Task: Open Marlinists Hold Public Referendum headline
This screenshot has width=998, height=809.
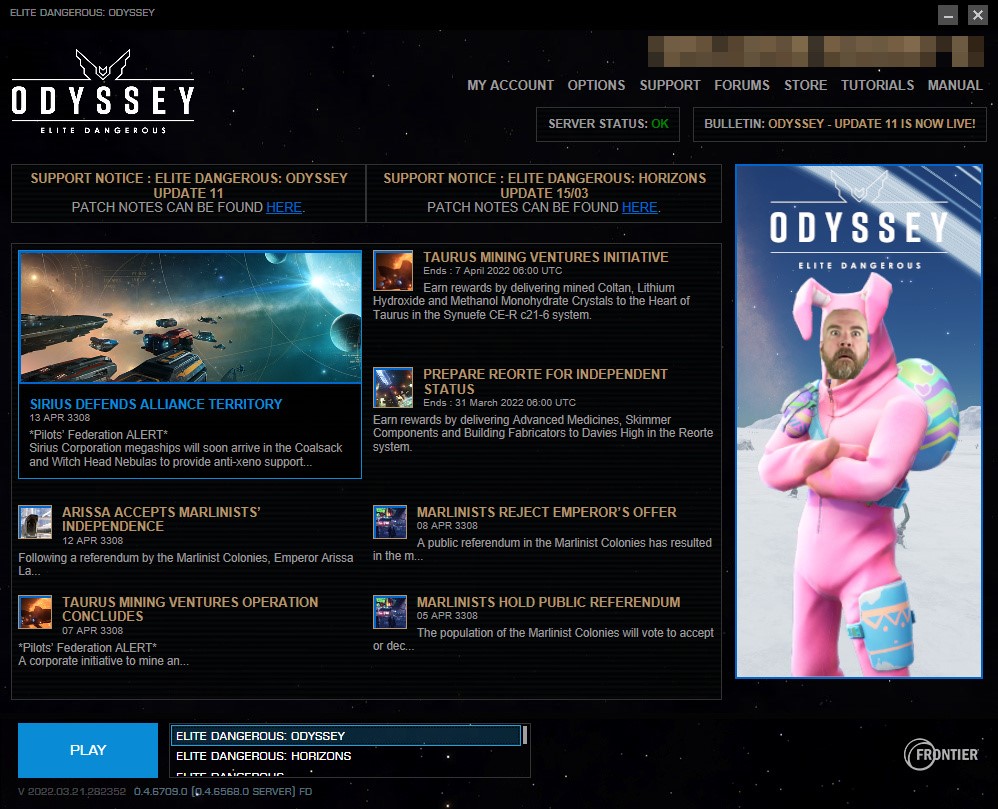Action: [548, 602]
